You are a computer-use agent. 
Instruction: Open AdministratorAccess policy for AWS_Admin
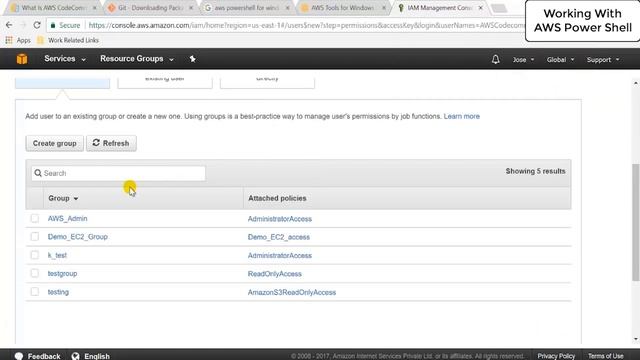pos(280,219)
